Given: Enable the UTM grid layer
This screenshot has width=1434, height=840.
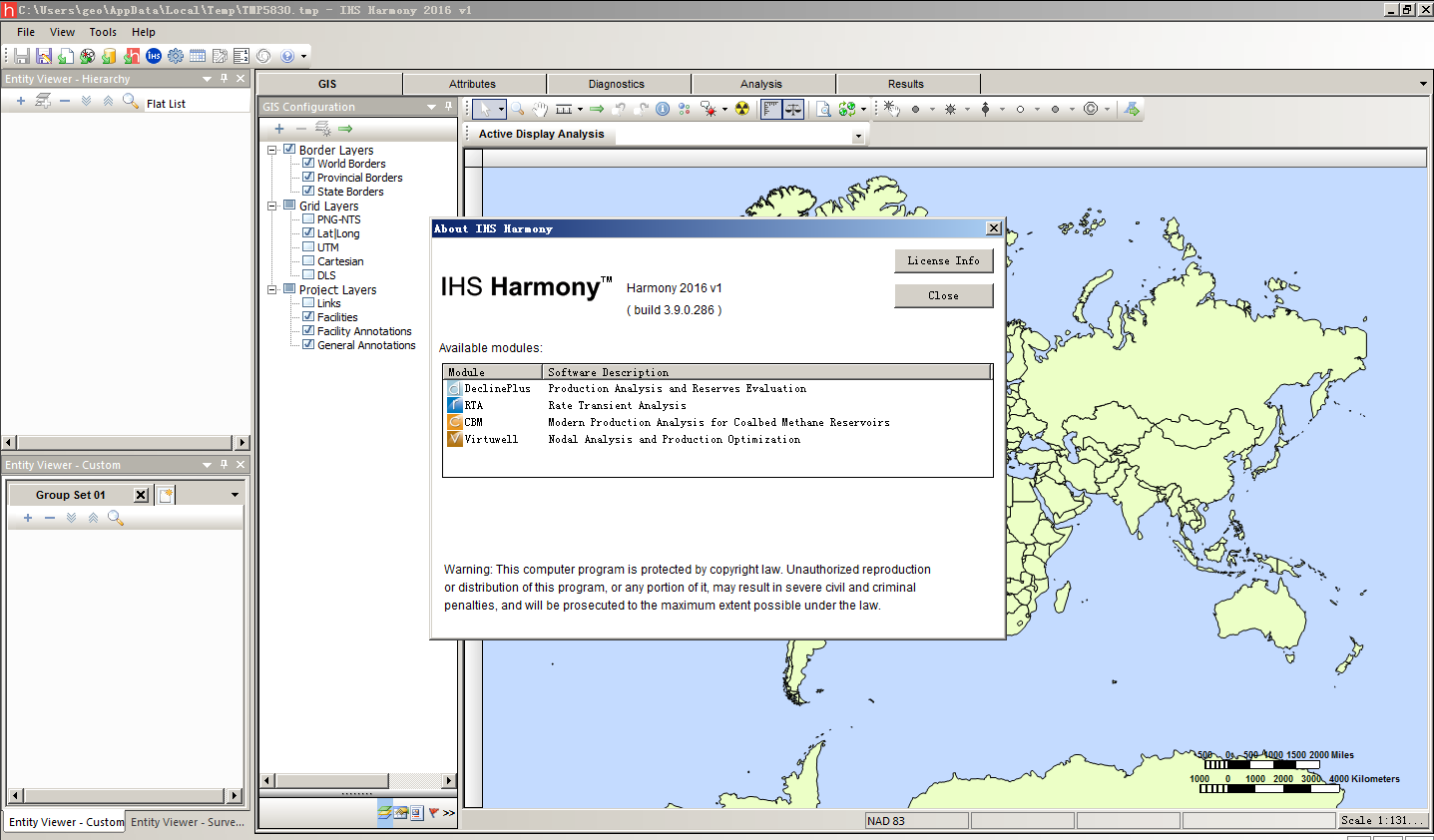Looking at the screenshot, I should pyautogui.click(x=308, y=246).
